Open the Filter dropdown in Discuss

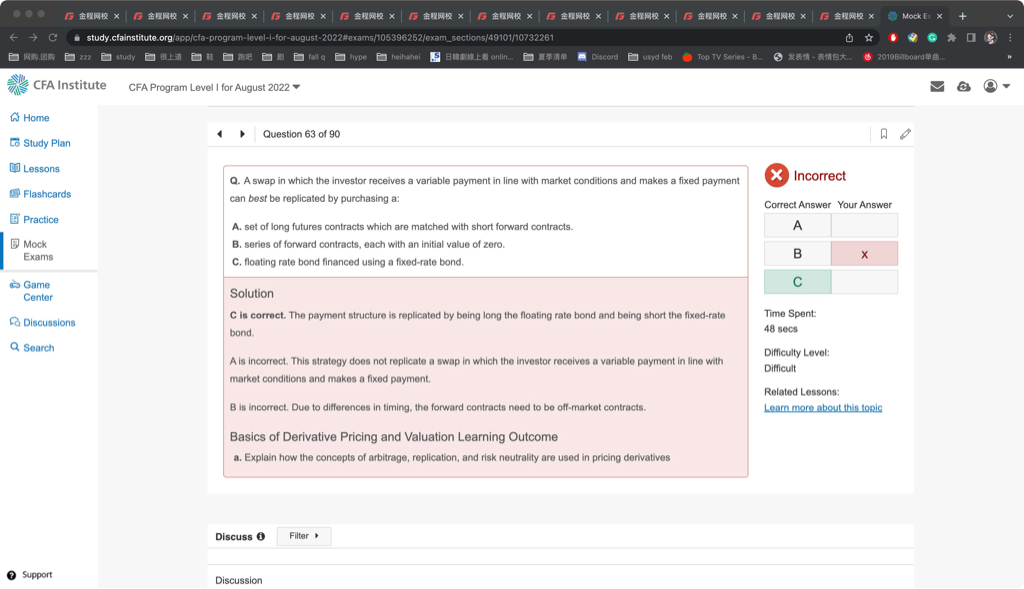[303, 536]
